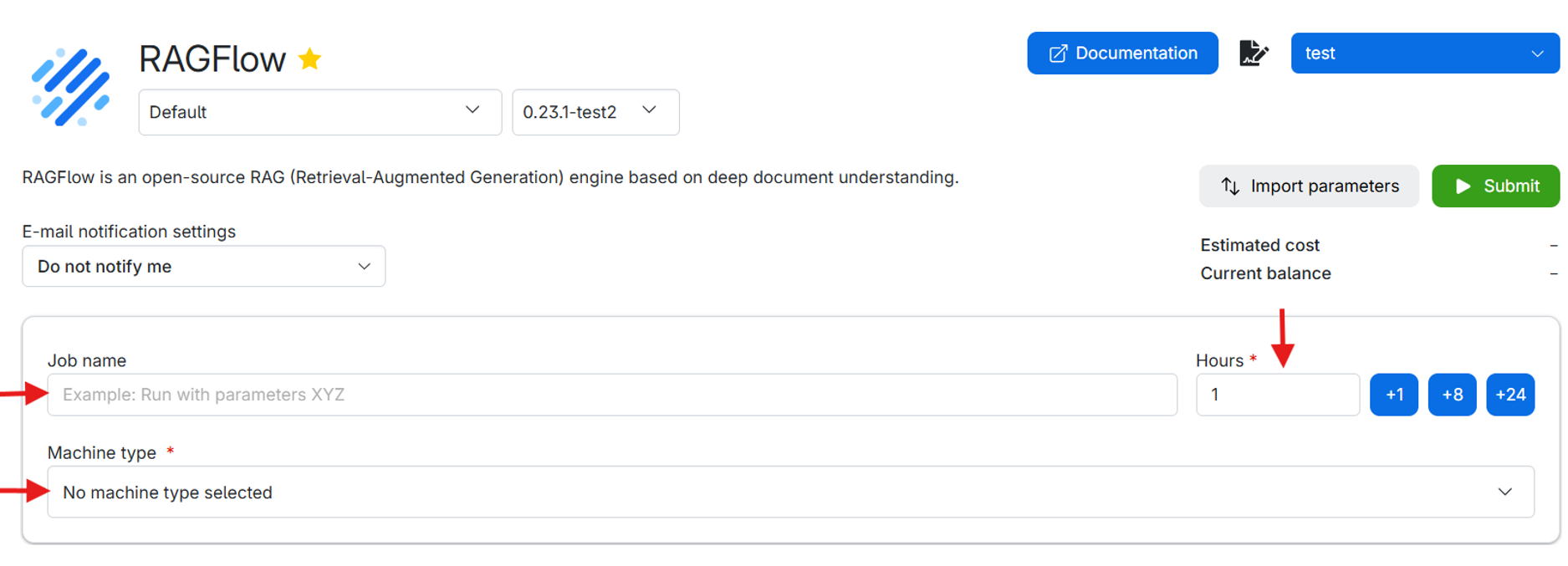Toggle the yellow favorite star
The width and height of the screenshot is (1568, 566).
tap(310, 59)
